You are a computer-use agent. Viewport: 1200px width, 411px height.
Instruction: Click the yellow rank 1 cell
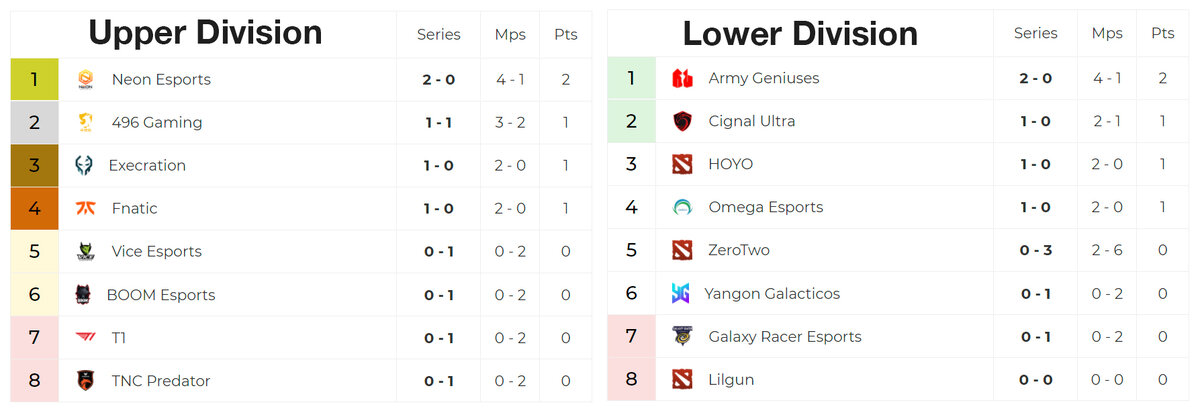(x=35, y=79)
